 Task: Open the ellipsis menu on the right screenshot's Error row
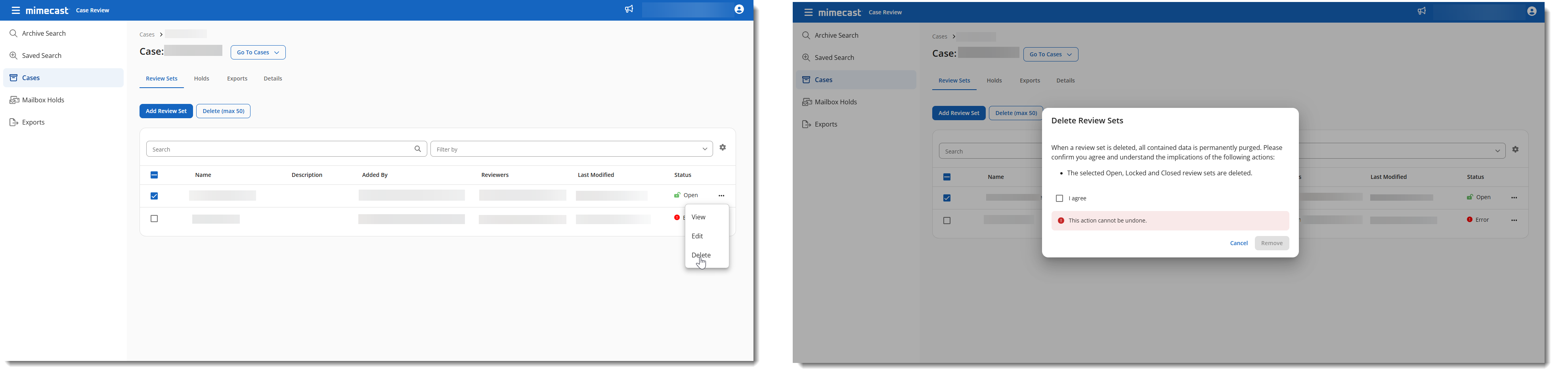click(1514, 221)
